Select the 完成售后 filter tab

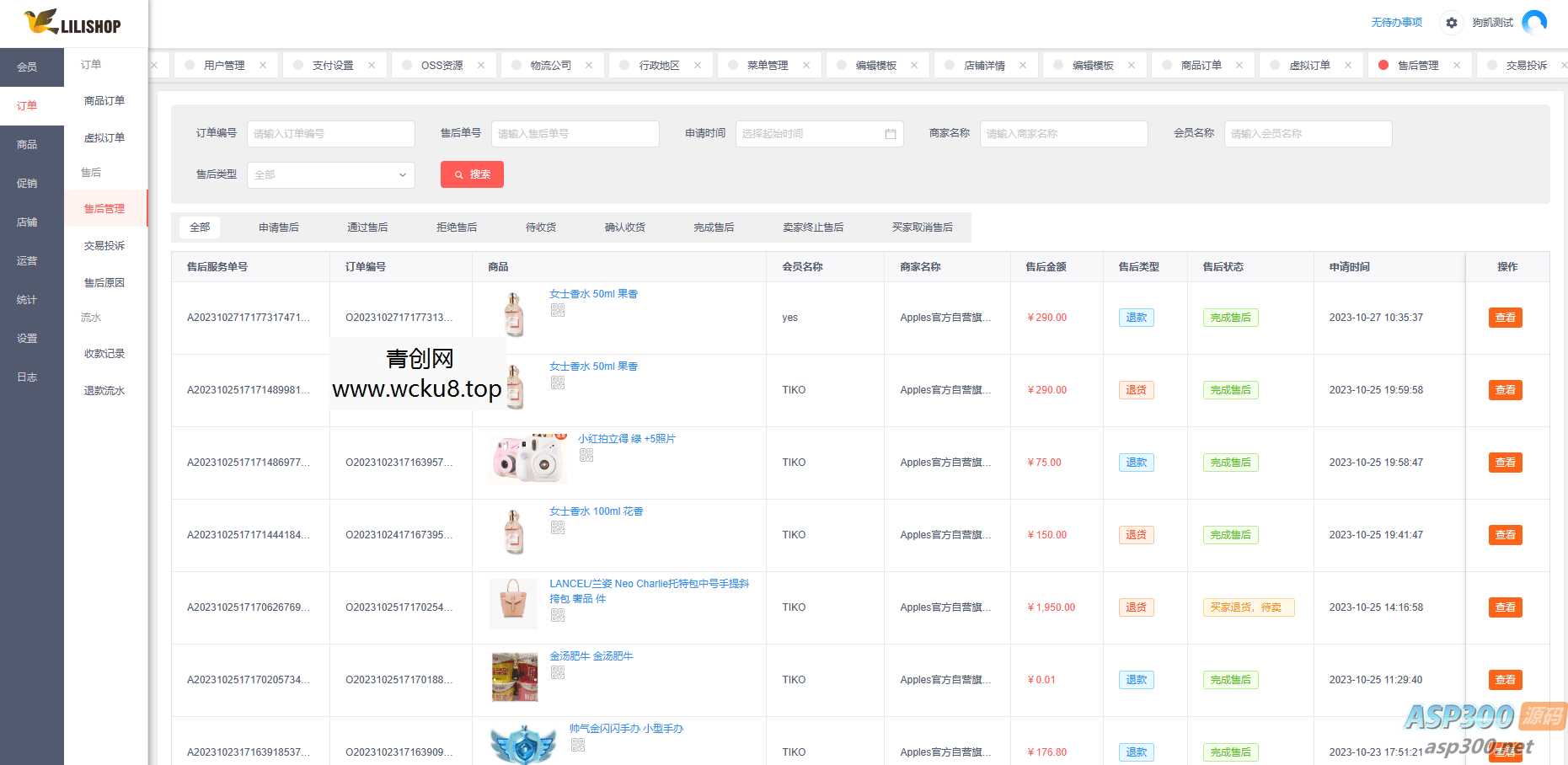712,227
